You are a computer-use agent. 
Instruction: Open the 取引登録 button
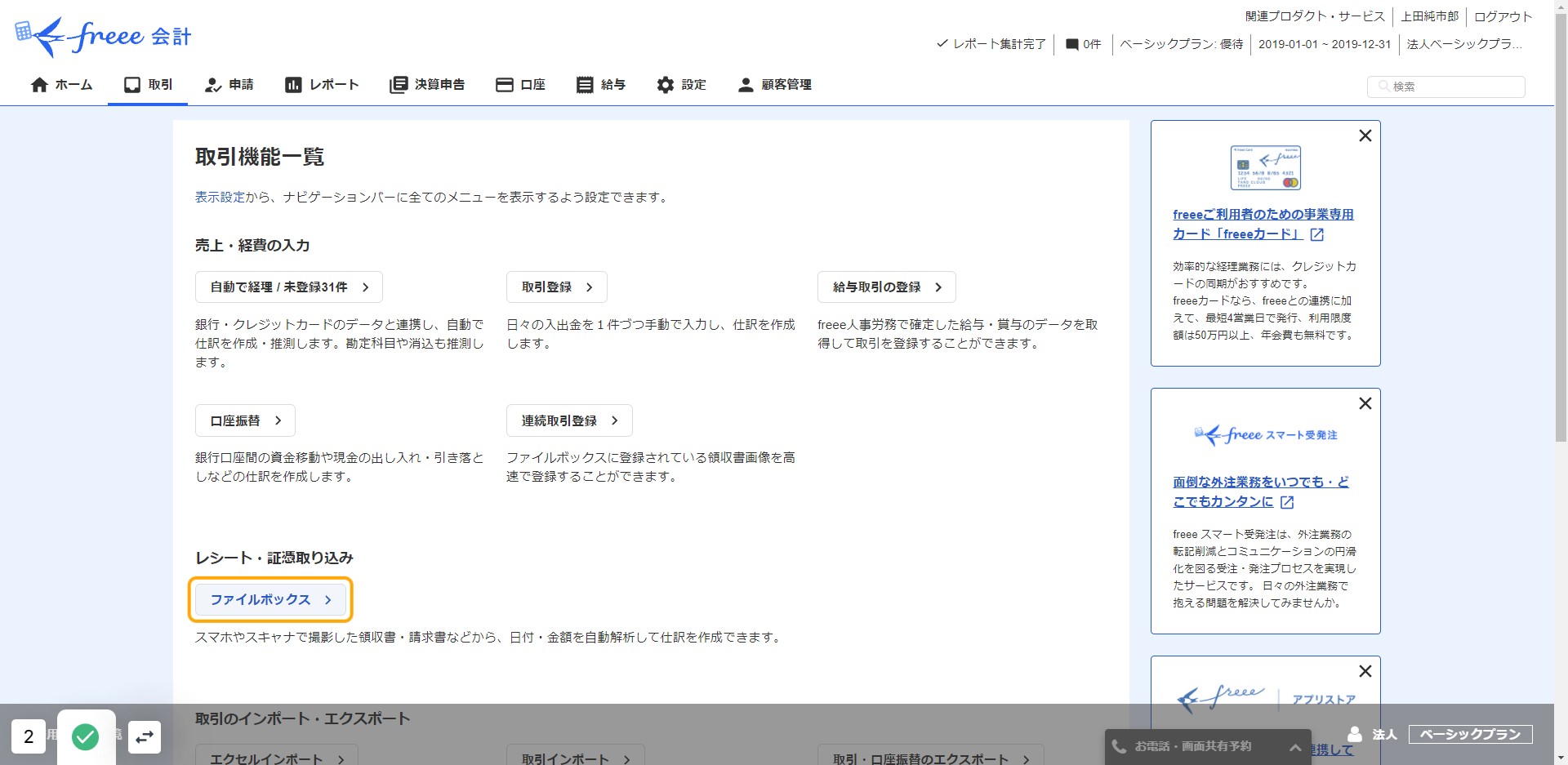[x=557, y=287]
